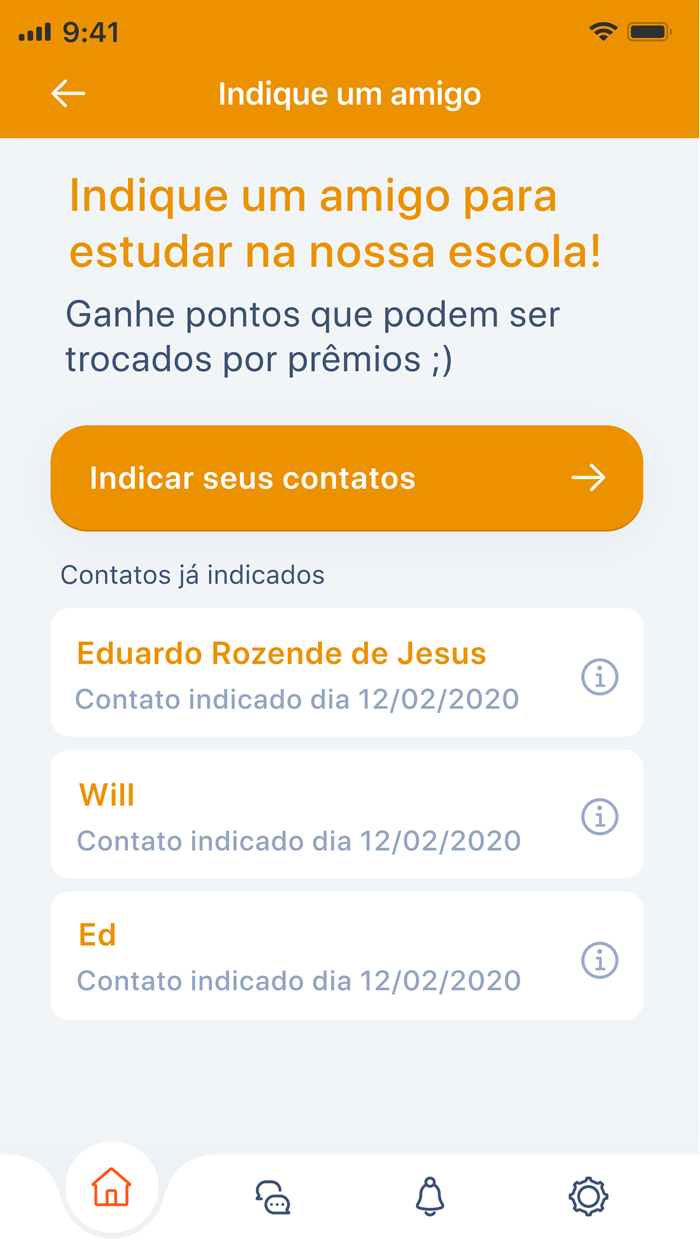Open notifications via the bell icon
The height and width of the screenshot is (1244, 700).
point(430,1195)
